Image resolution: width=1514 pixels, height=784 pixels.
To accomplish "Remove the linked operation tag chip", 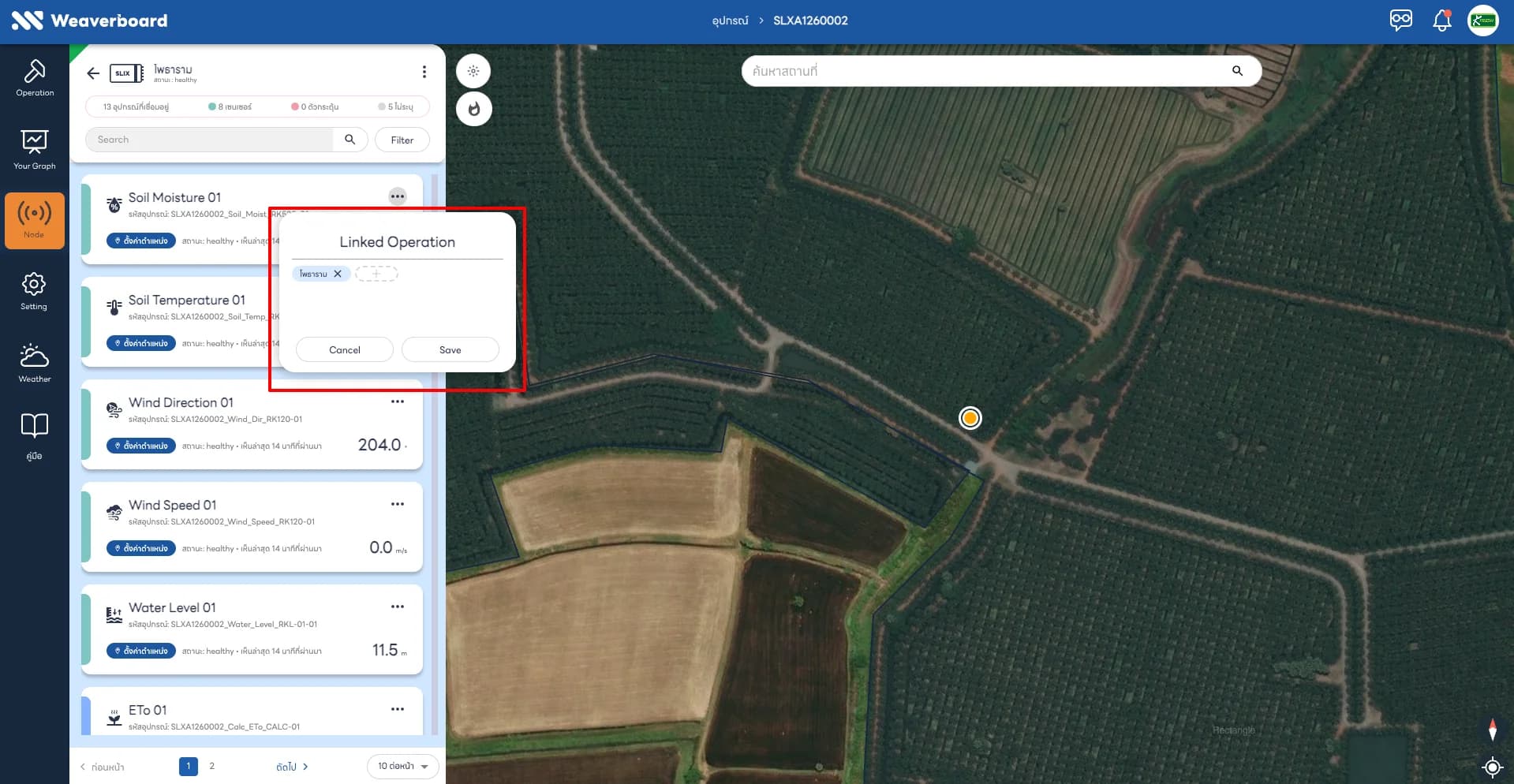I will [x=338, y=274].
